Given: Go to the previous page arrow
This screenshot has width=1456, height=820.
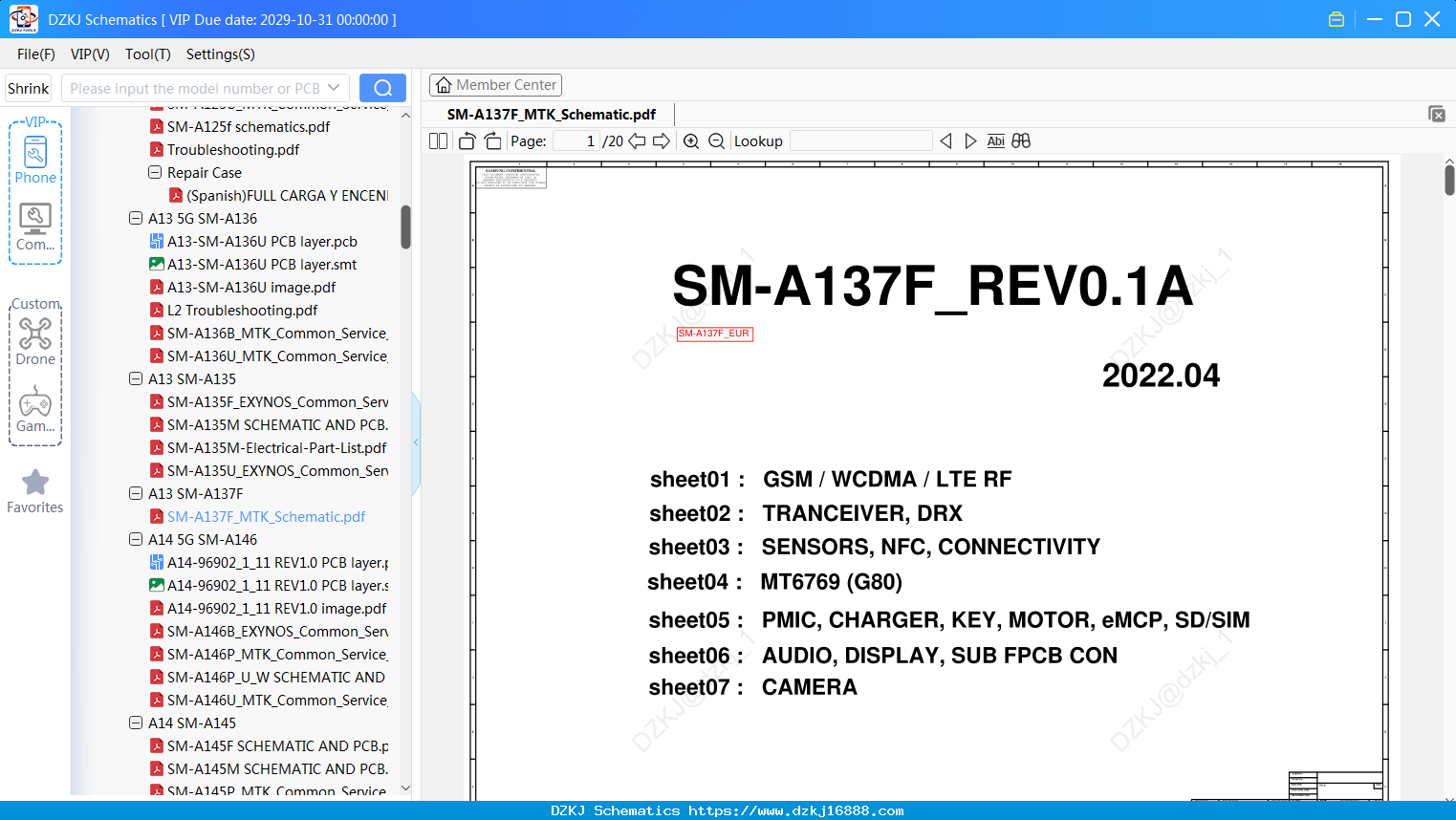Looking at the screenshot, I should (637, 141).
